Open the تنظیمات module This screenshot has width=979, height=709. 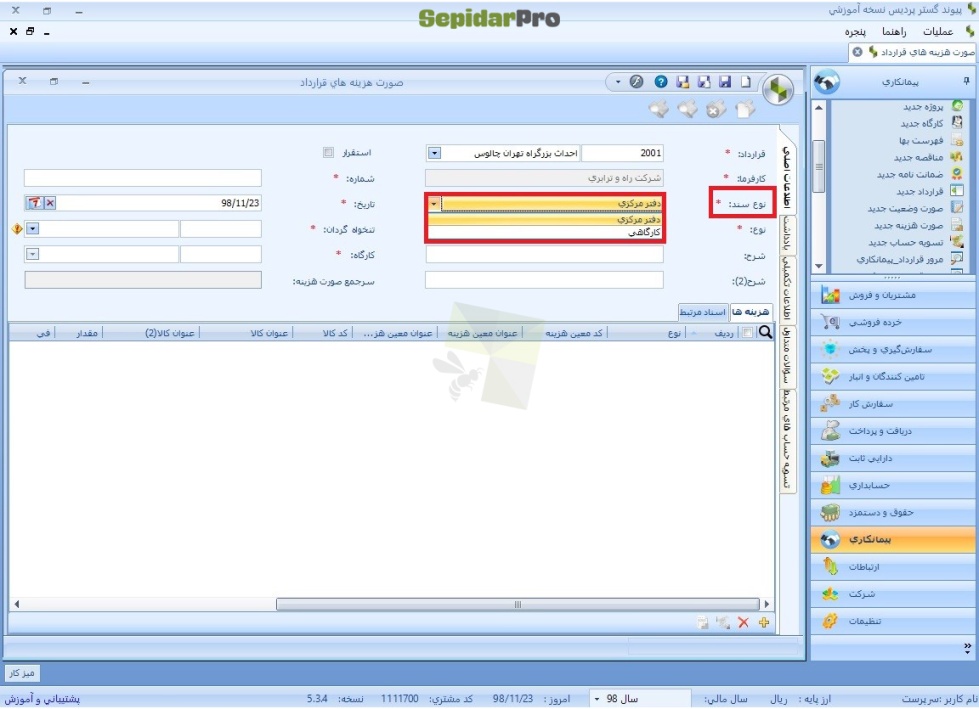(x=893, y=621)
